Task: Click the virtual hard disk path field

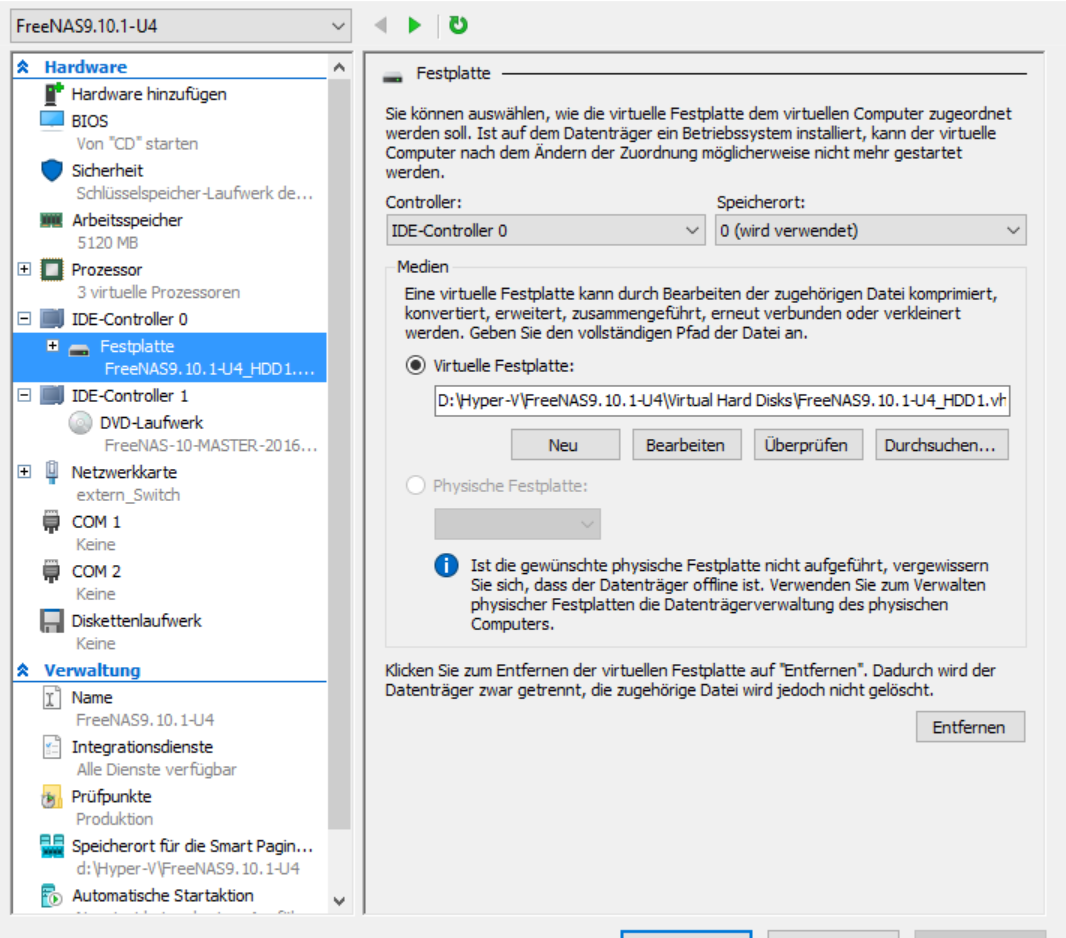Action: pos(722,400)
